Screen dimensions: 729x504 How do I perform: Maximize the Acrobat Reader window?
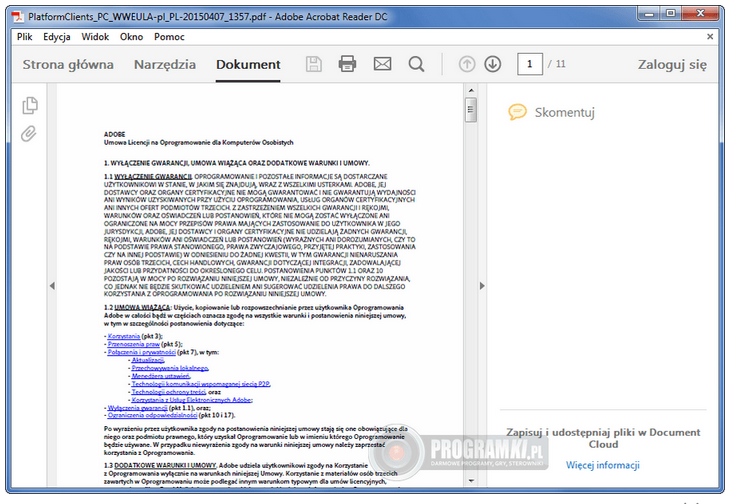(x=670, y=13)
